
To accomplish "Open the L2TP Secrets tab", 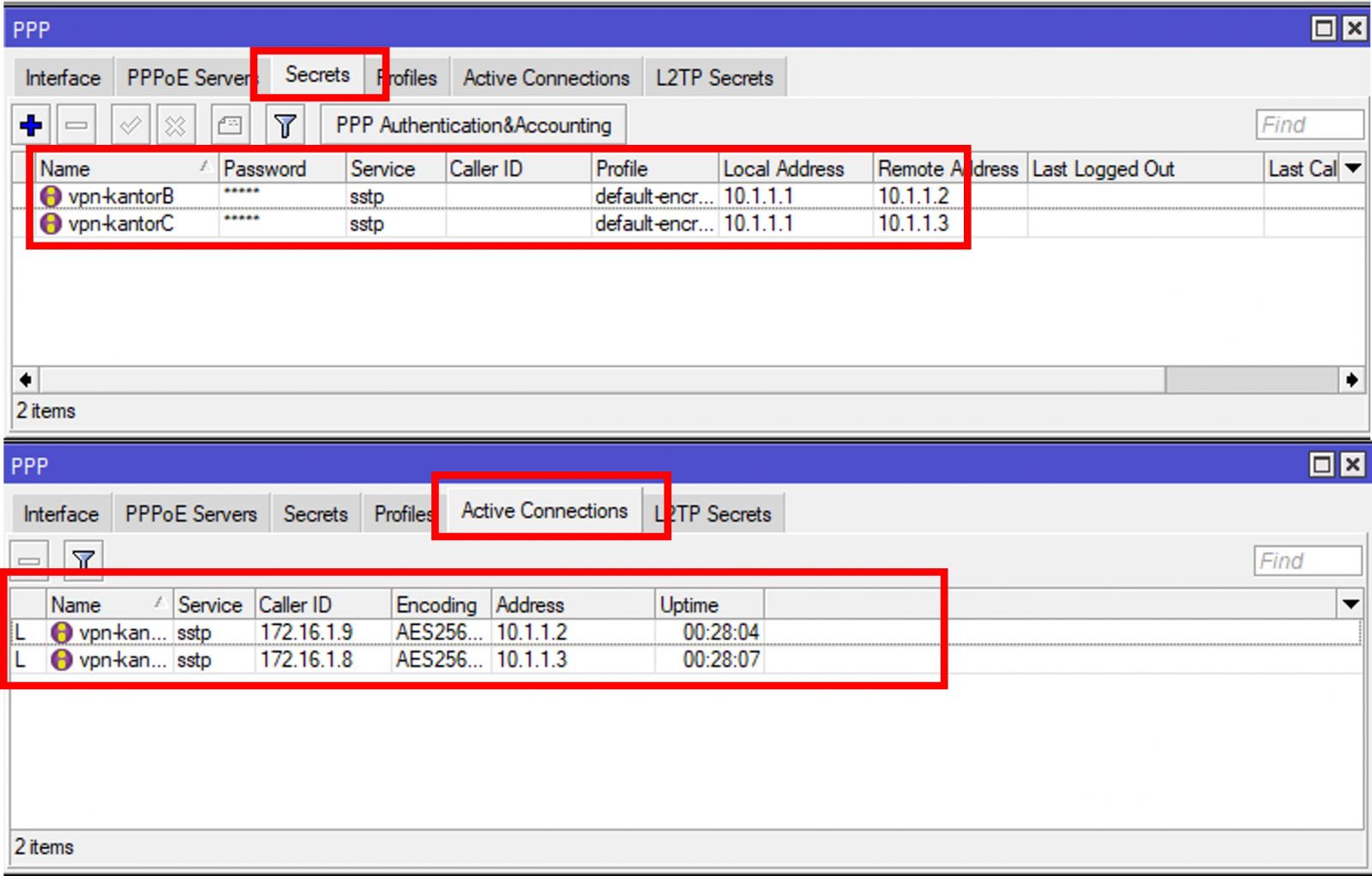I will (715, 77).
